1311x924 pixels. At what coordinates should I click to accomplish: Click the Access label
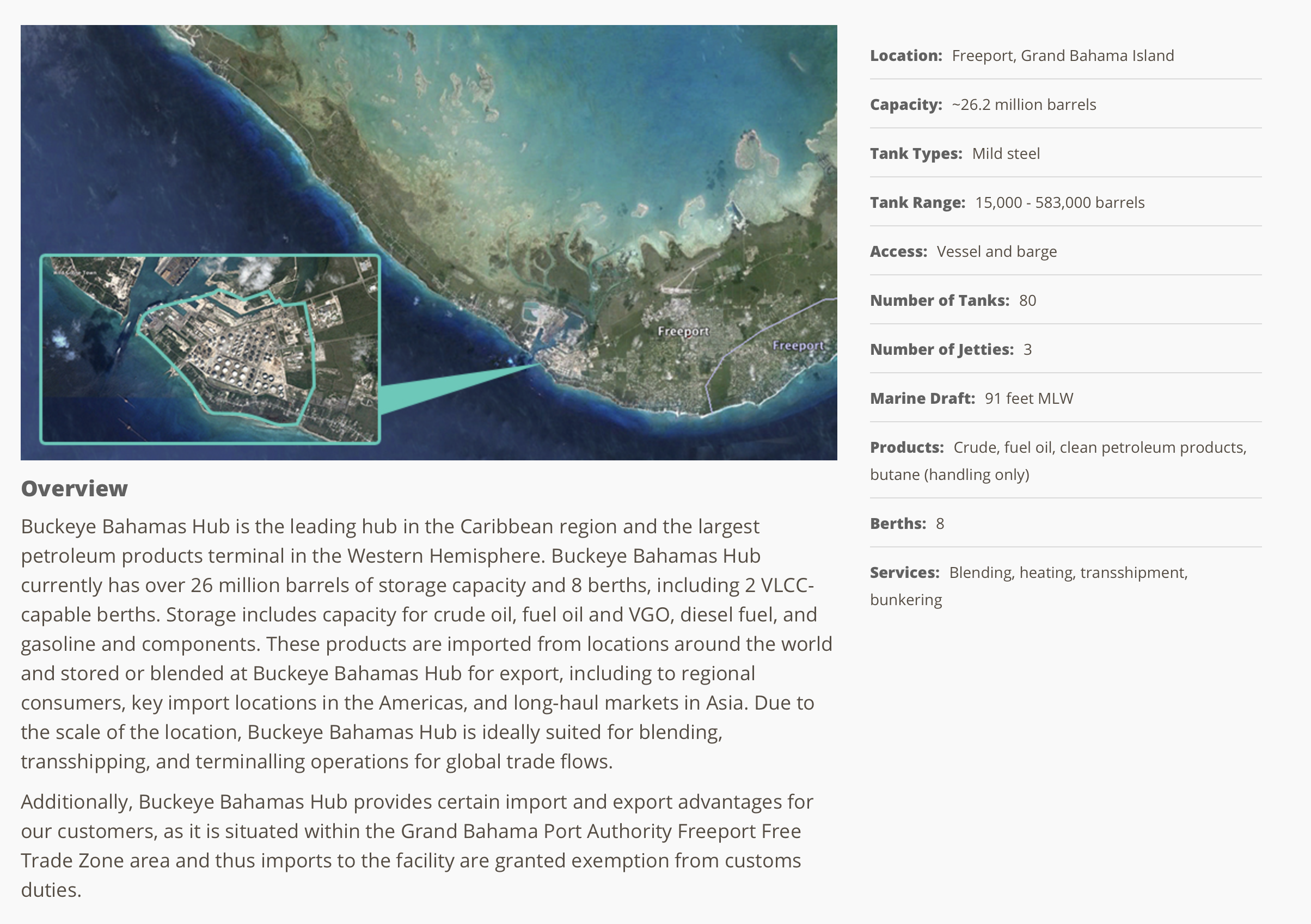coord(899,252)
